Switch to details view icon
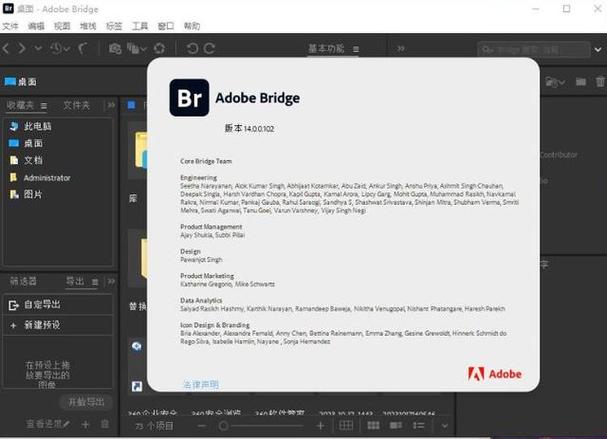Image resolution: width=607 pixels, height=439 pixels. pyautogui.click(x=396, y=425)
